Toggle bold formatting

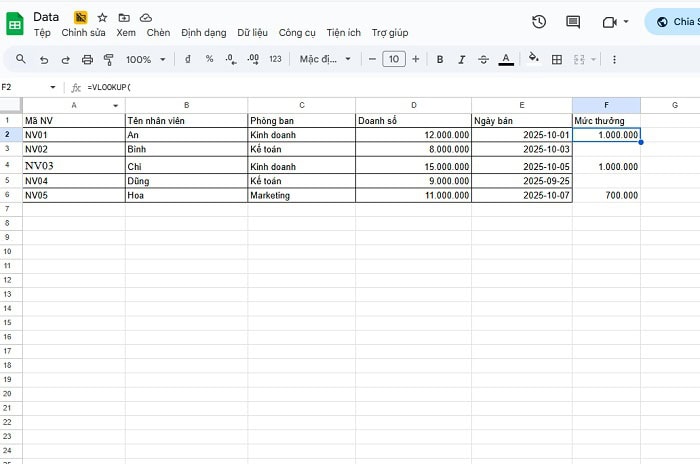(440, 60)
